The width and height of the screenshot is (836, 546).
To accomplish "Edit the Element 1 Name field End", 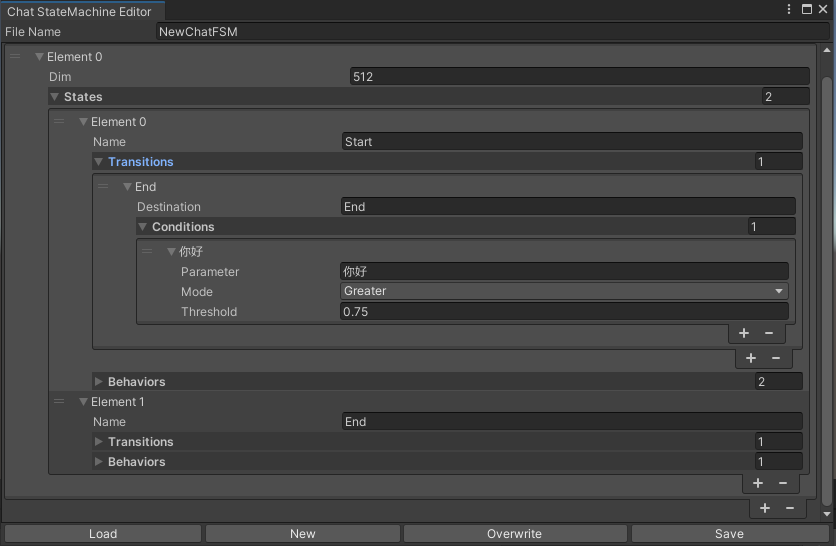I will click(x=572, y=421).
